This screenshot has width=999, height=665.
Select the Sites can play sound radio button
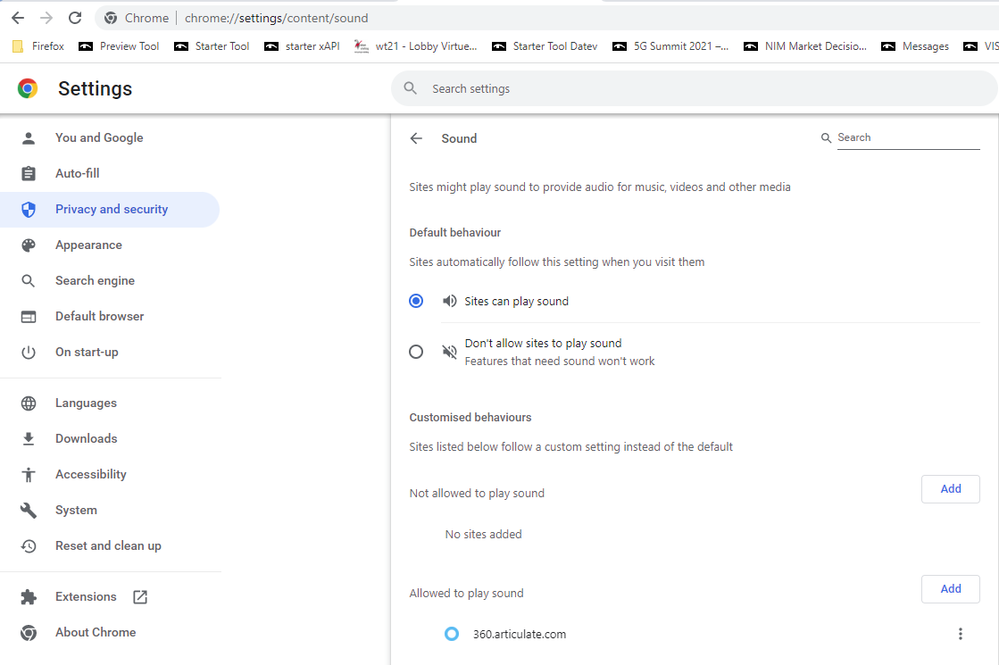click(x=416, y=301)
